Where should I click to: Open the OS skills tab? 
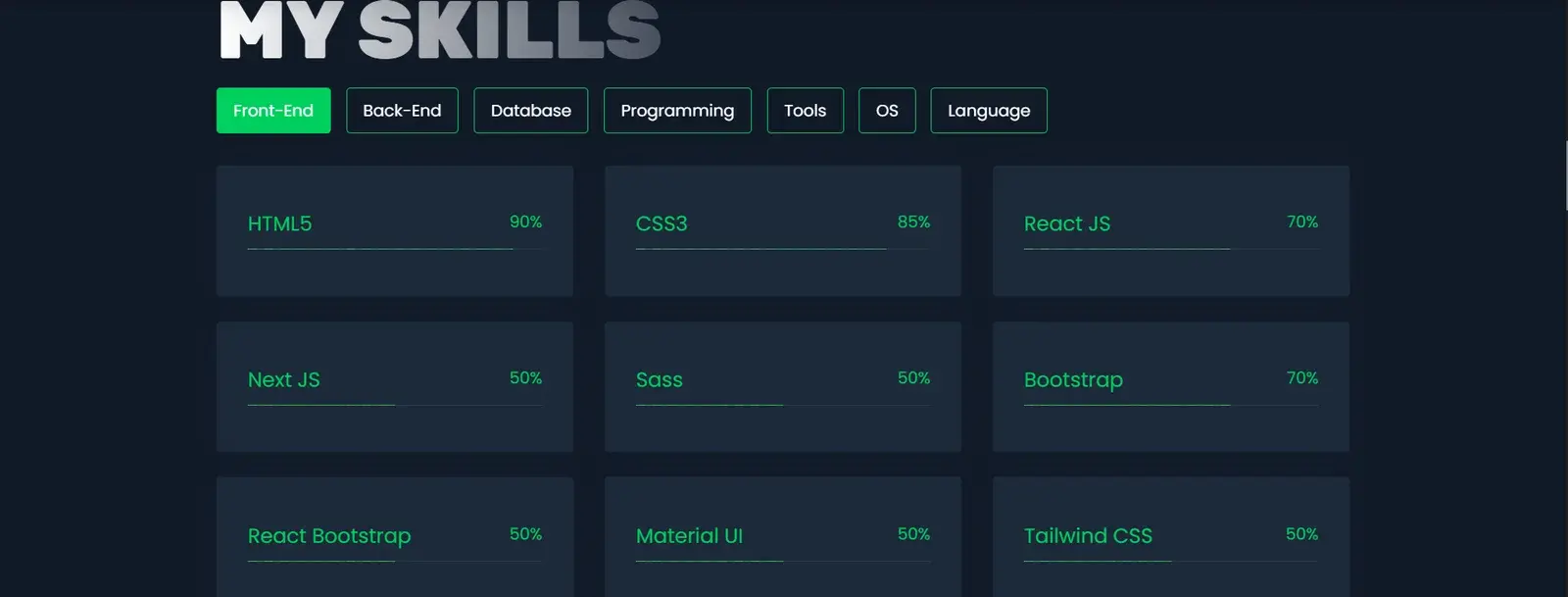(x=887, y=111)
